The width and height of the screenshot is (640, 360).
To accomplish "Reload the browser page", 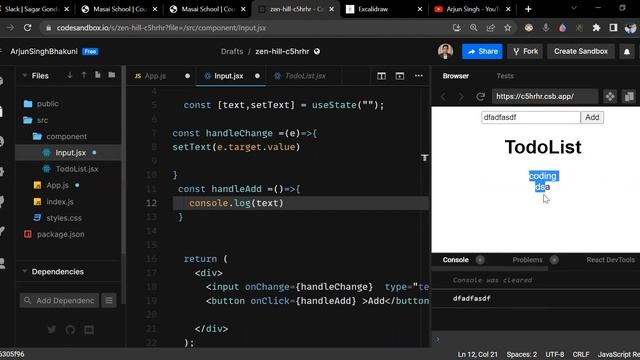I will pyautogui.click(x=27, y=28).
